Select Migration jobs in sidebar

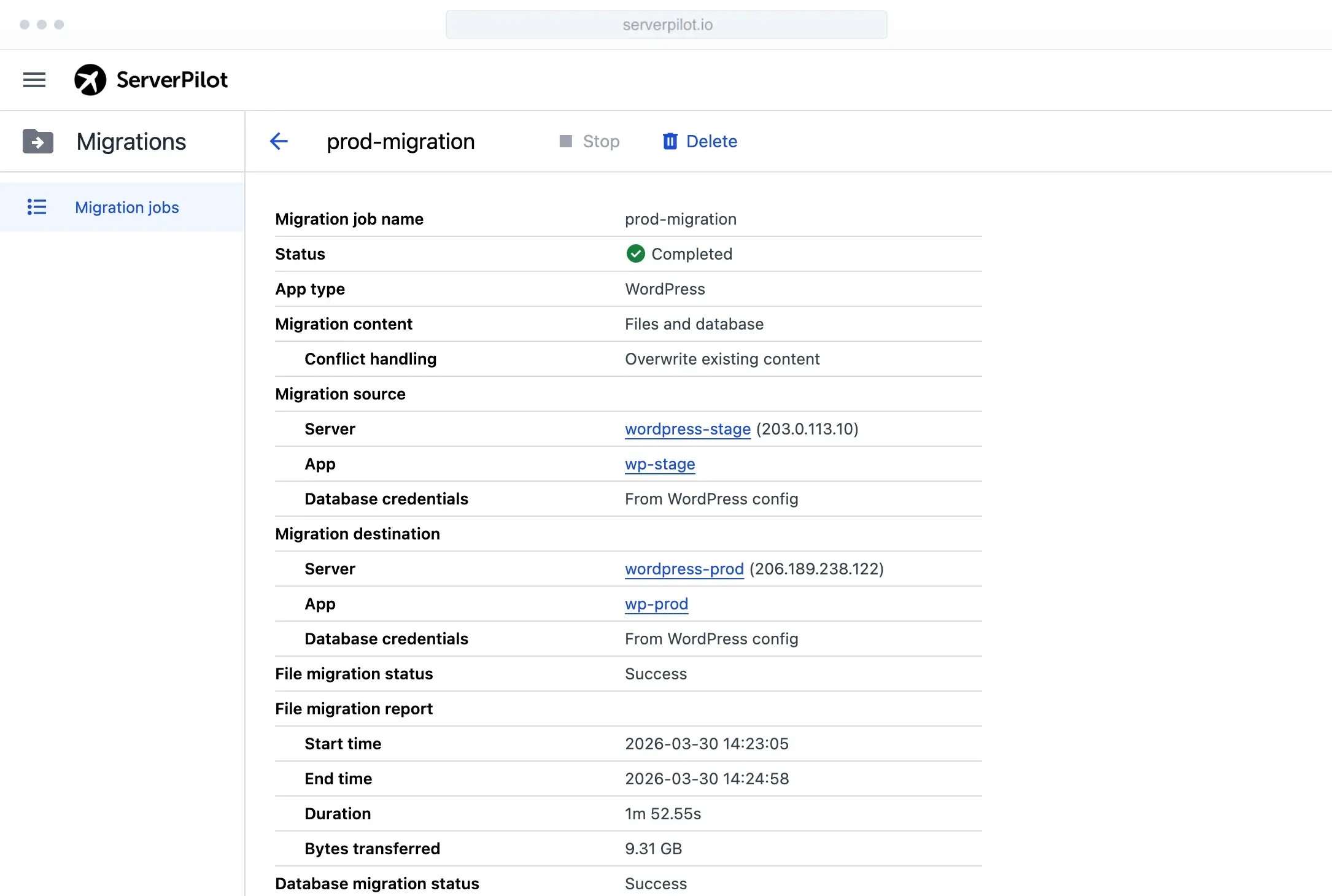(127, 207)
